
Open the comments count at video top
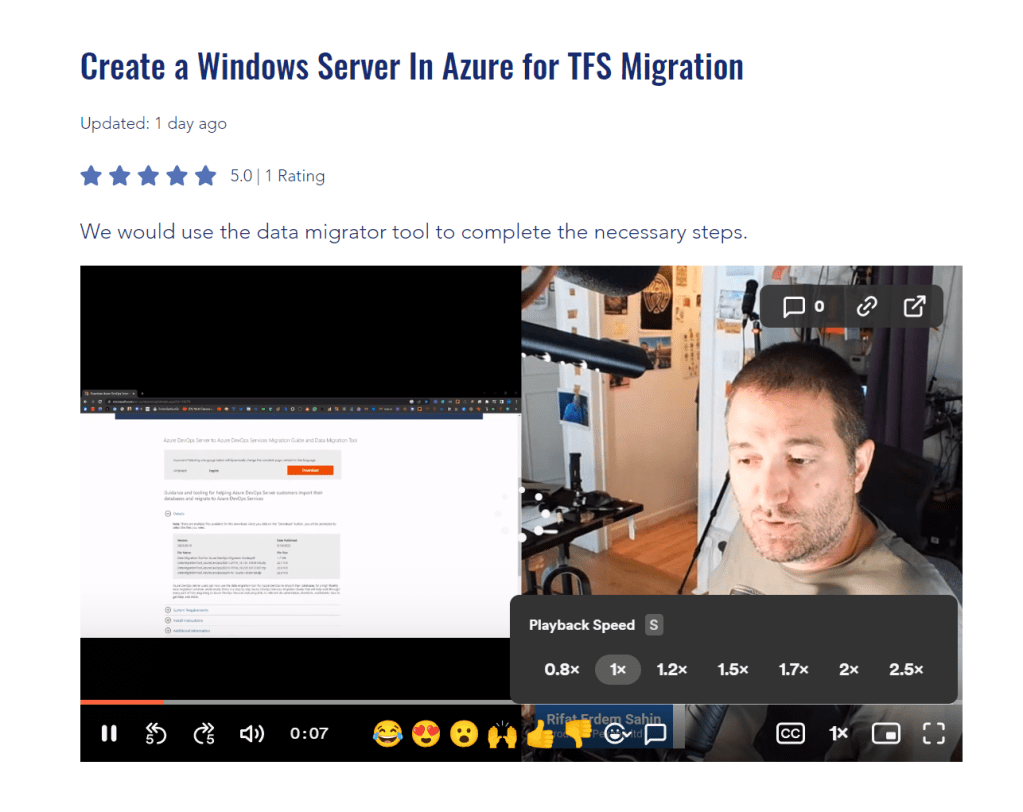point(804,306)
